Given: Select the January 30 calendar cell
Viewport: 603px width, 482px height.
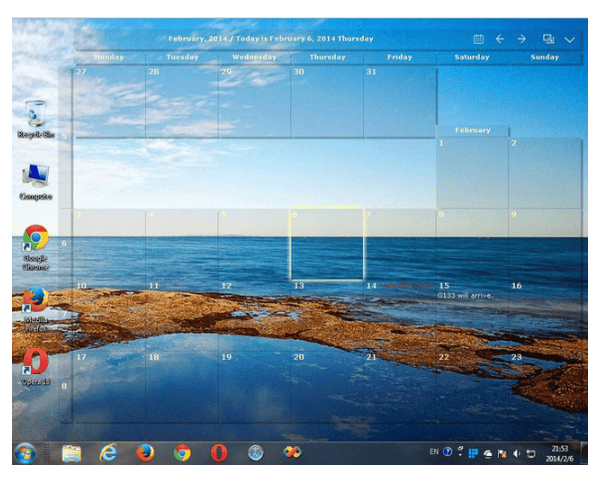Looking at the screenshot, I should tap(327, 102).
